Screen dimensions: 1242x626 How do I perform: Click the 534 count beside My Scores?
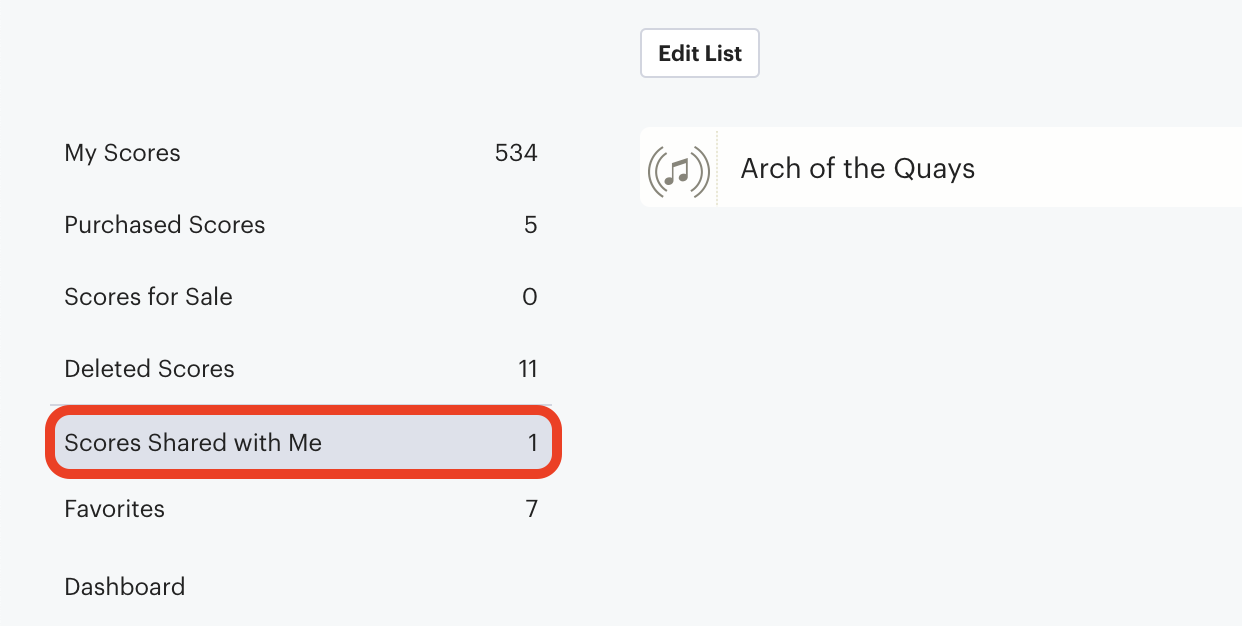516,153
